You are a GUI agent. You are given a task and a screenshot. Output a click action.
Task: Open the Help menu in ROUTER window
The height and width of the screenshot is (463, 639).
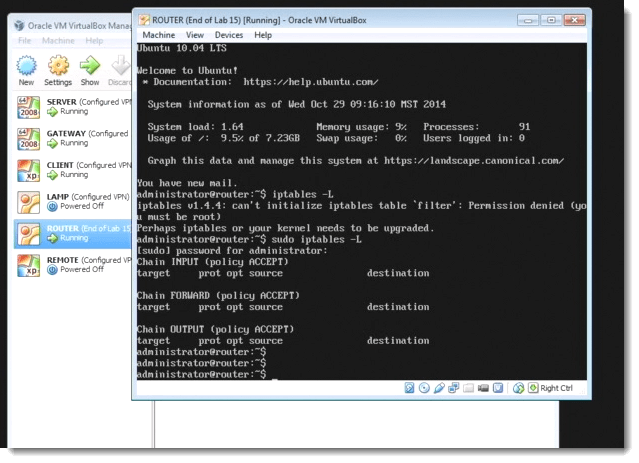click(x=263, y=35)
